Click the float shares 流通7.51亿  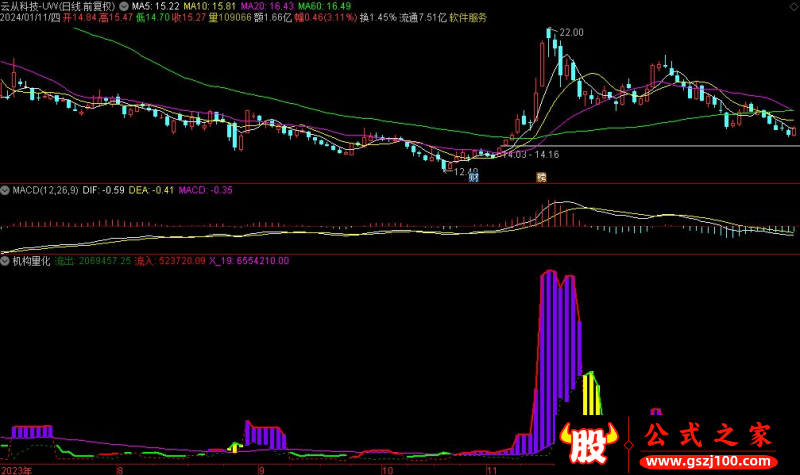pyautogui.click(x=423, y=18)
